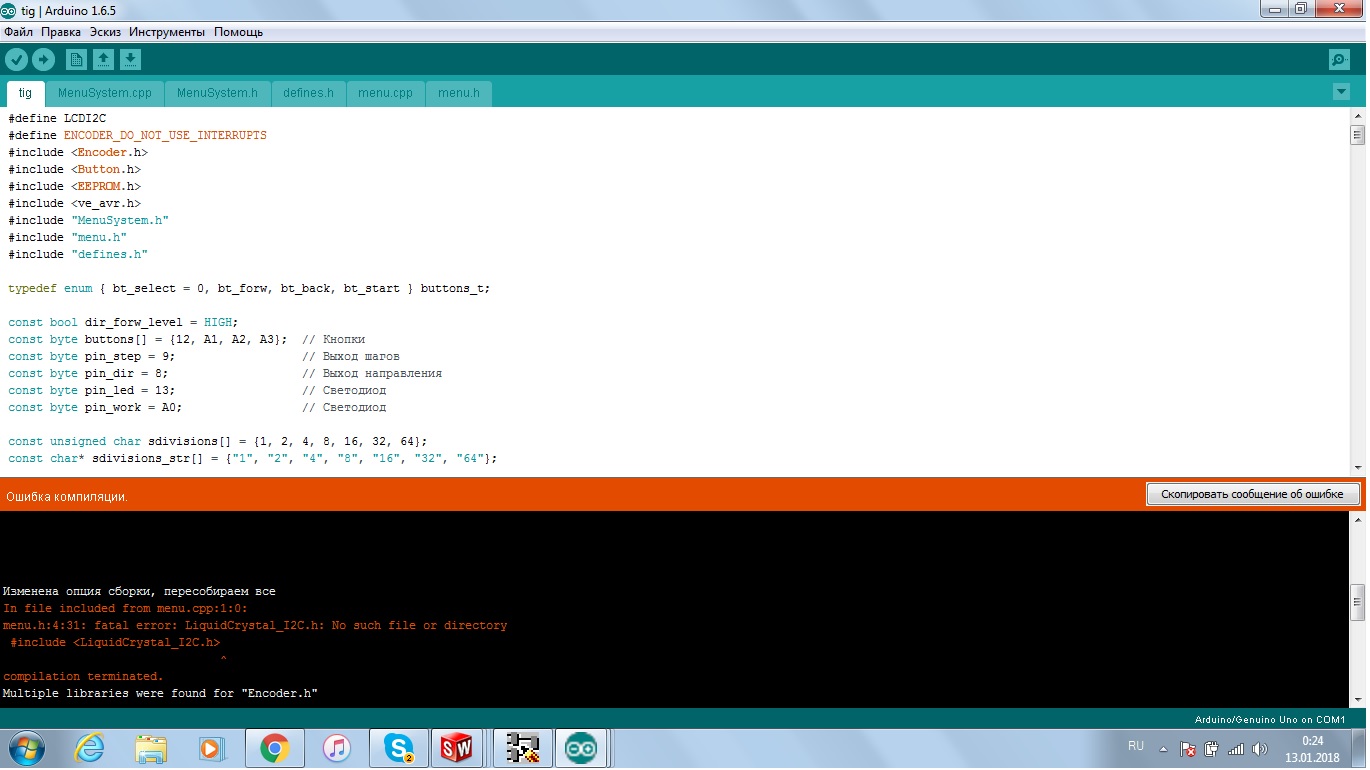
Task: Click the network signal tray icon
Action: [x=1236, y=748]
